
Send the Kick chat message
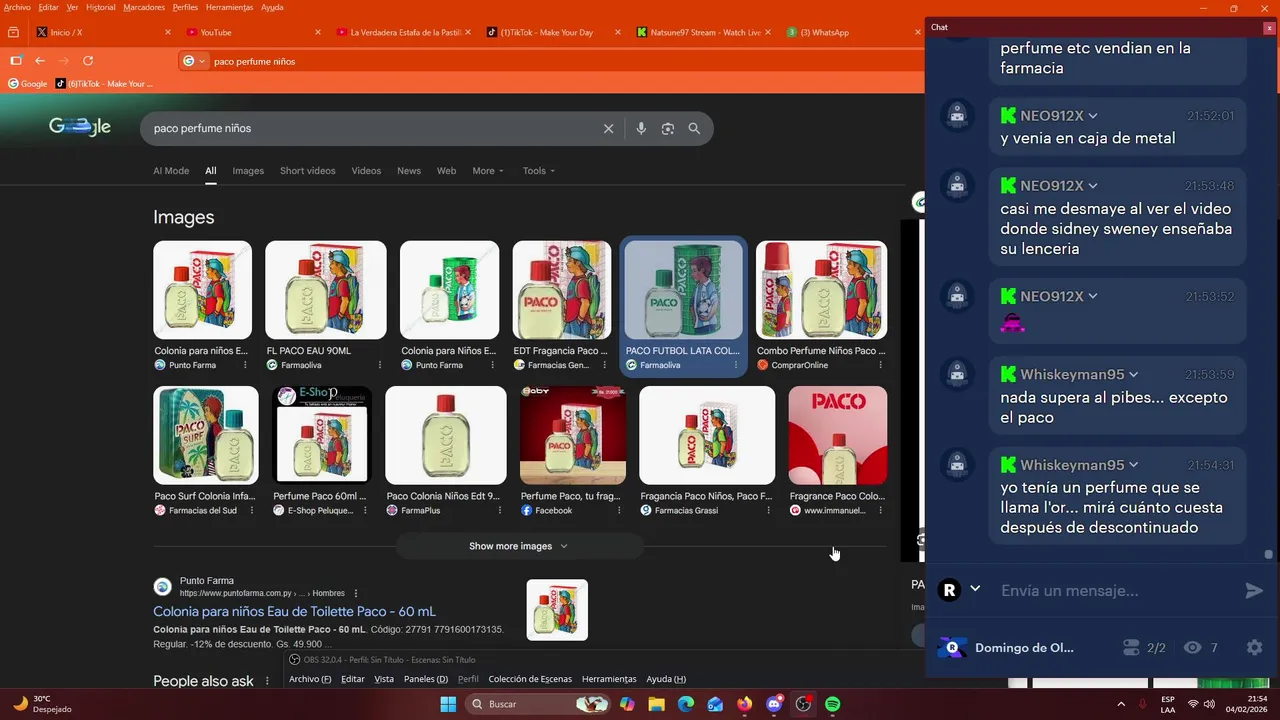pos(1254,591)
